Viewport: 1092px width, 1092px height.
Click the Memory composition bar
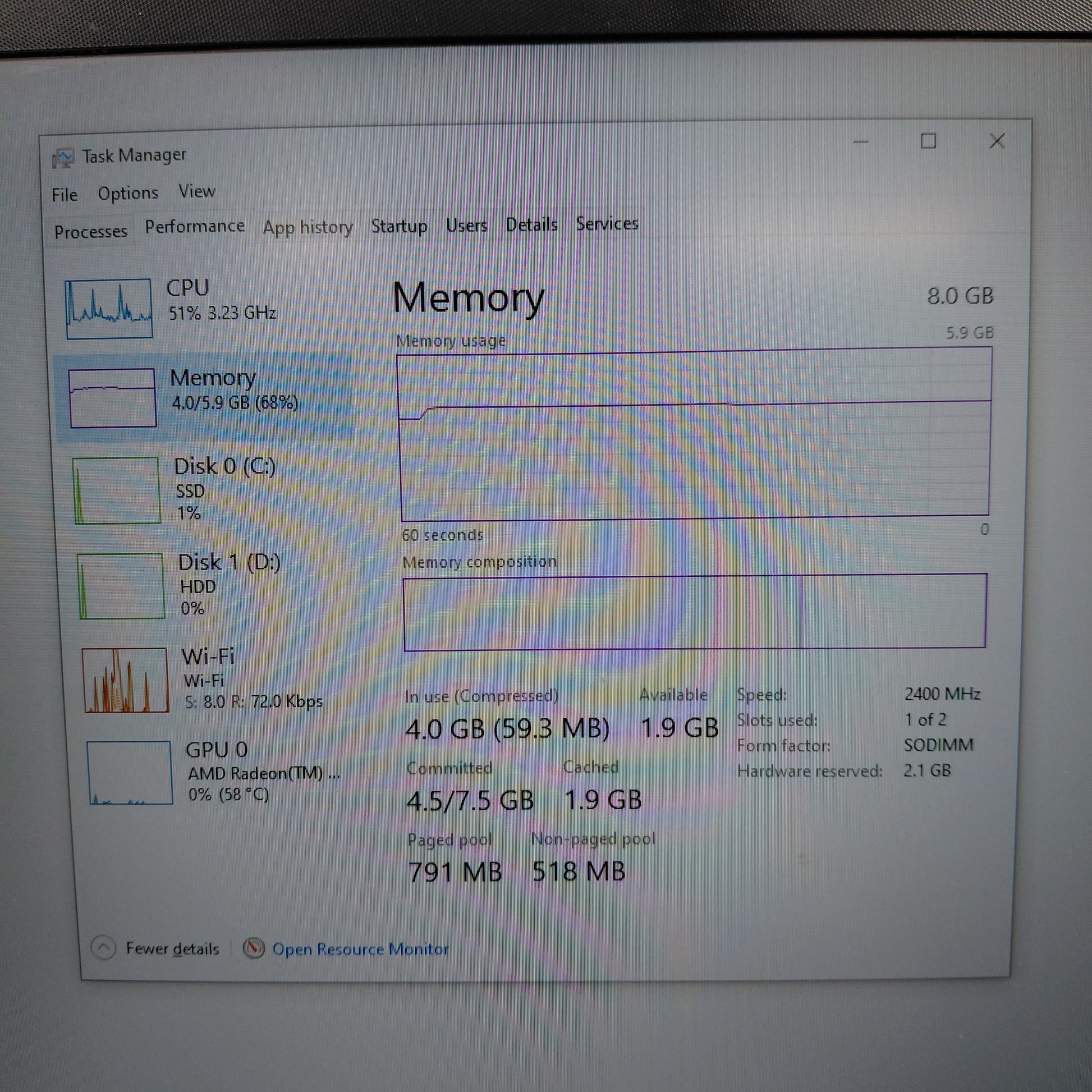(695, 612)
